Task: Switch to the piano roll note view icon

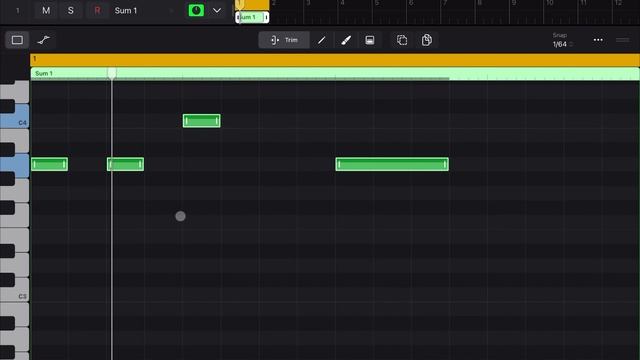Action: pos(17,40)
